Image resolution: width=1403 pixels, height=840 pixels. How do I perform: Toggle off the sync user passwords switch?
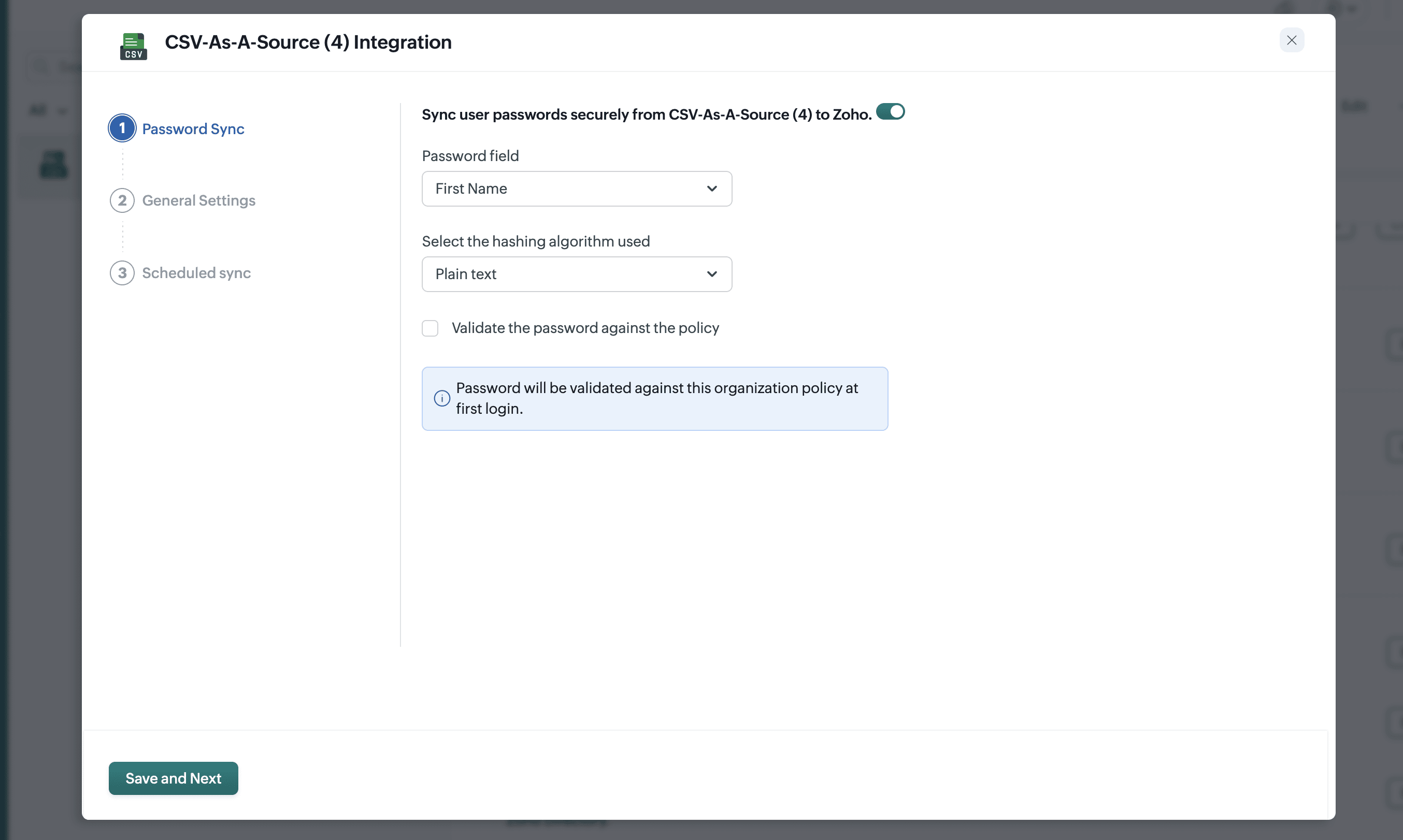[x=890, y=111]
